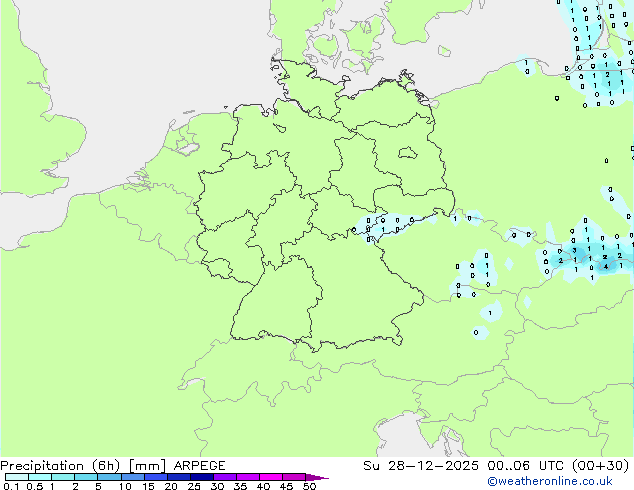Click the '15' legend scale label
The image size is (634, 490).
(148, 486)
